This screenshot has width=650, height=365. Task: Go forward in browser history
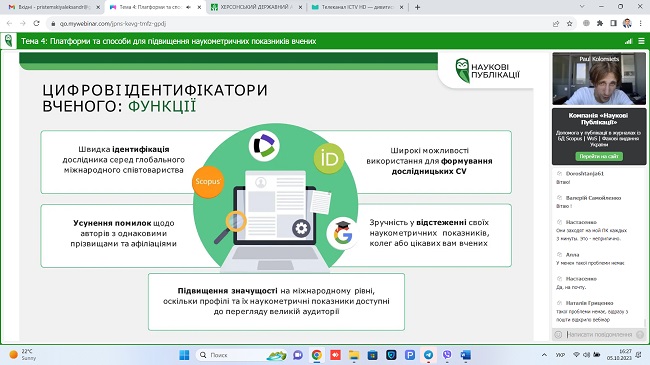click(23, 24)
